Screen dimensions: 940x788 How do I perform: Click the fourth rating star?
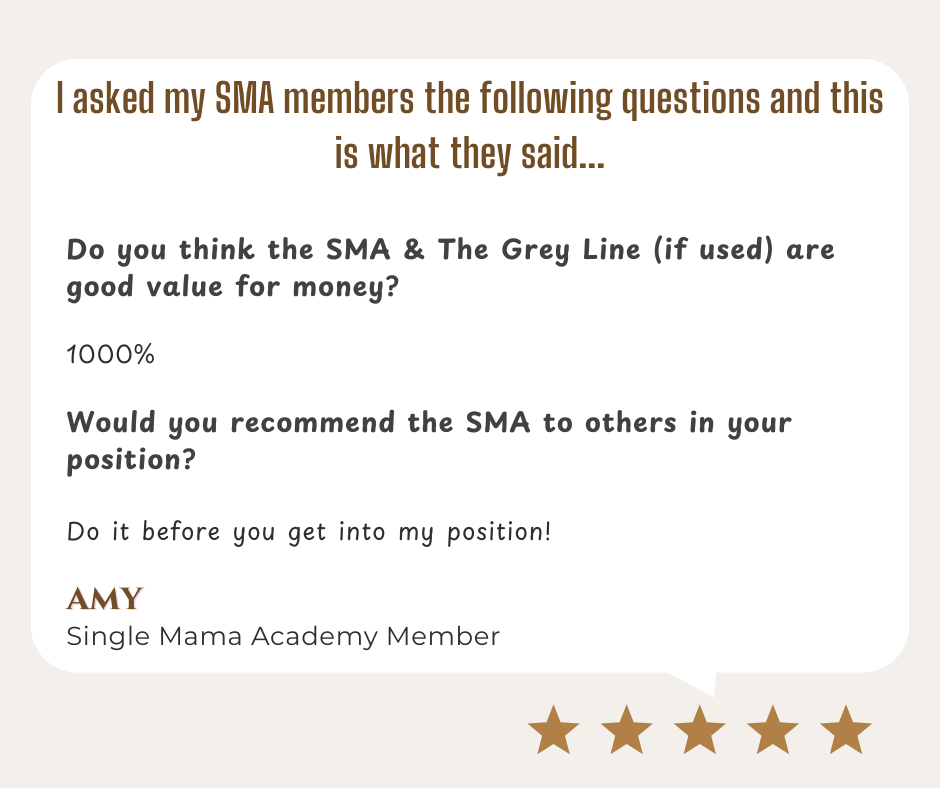point(772,730)
